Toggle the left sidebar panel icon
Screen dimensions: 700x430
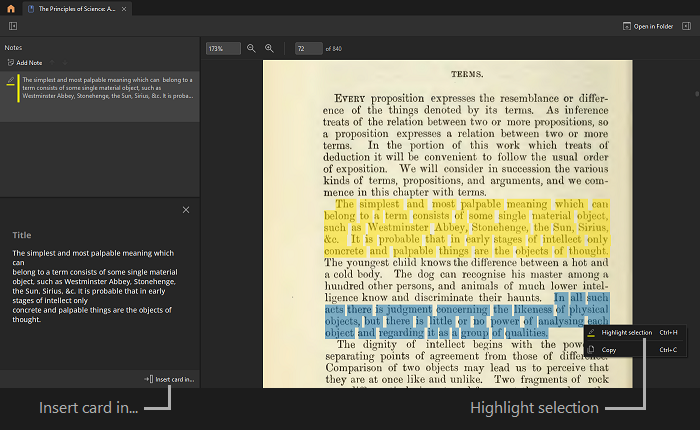(x=12, y=26)
